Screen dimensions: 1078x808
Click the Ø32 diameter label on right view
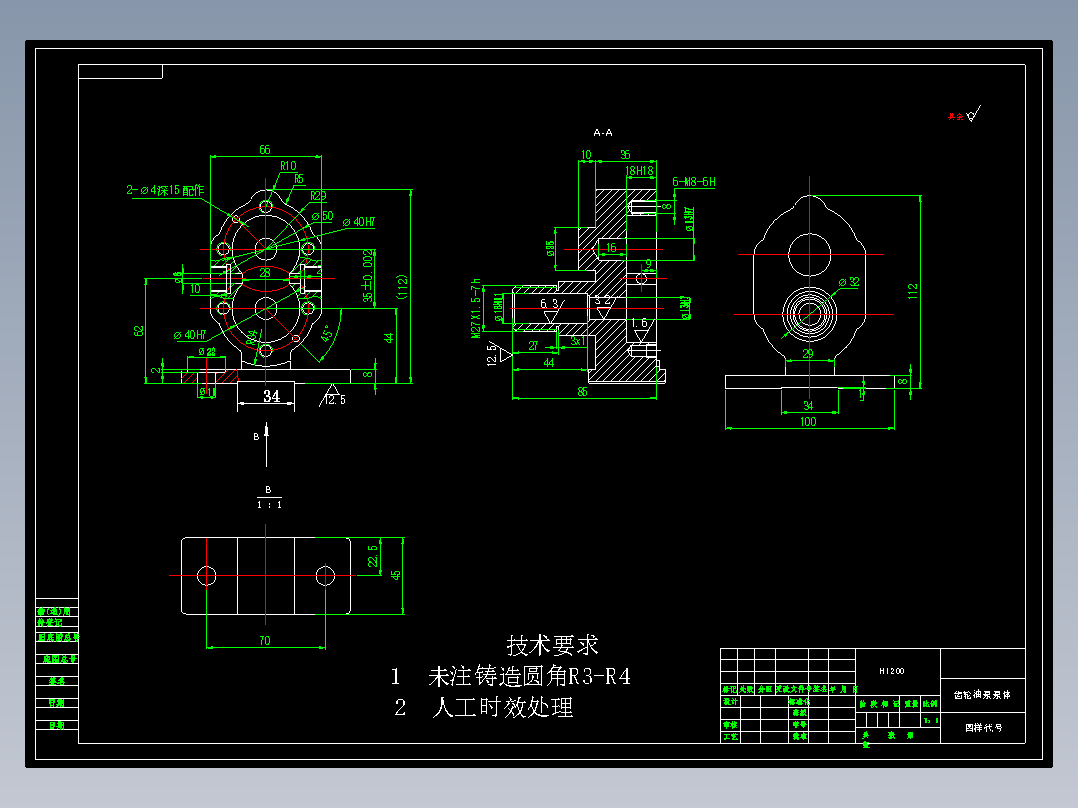[848, 283]
